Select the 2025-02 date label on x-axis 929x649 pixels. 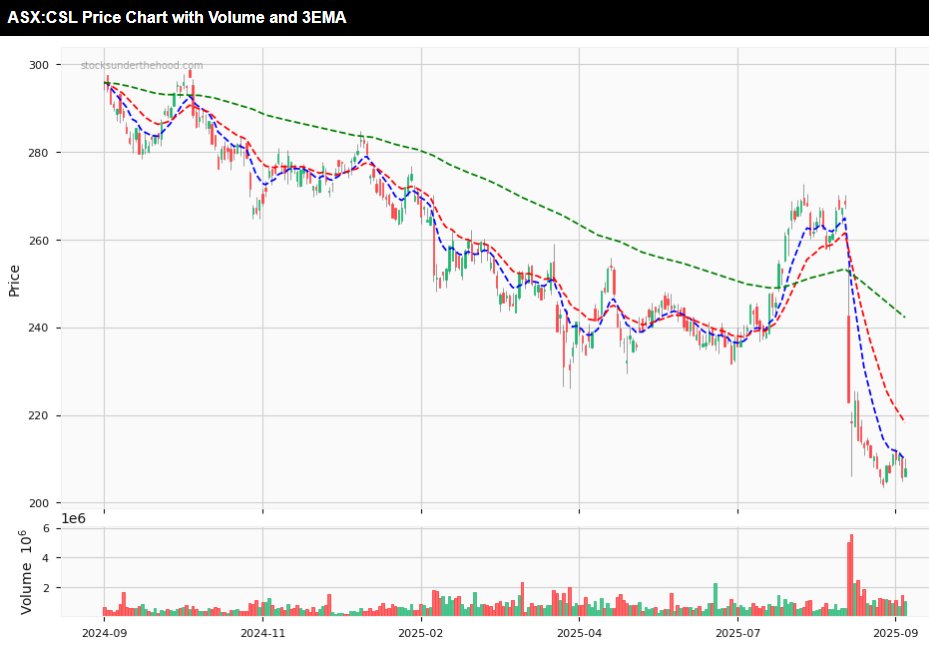(x=421, y=632)
